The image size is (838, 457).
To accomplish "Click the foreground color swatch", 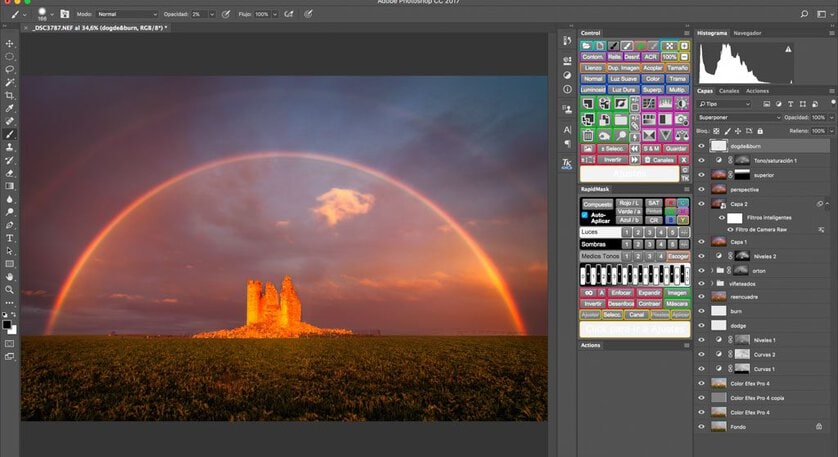I will click(x=7, y=323).
